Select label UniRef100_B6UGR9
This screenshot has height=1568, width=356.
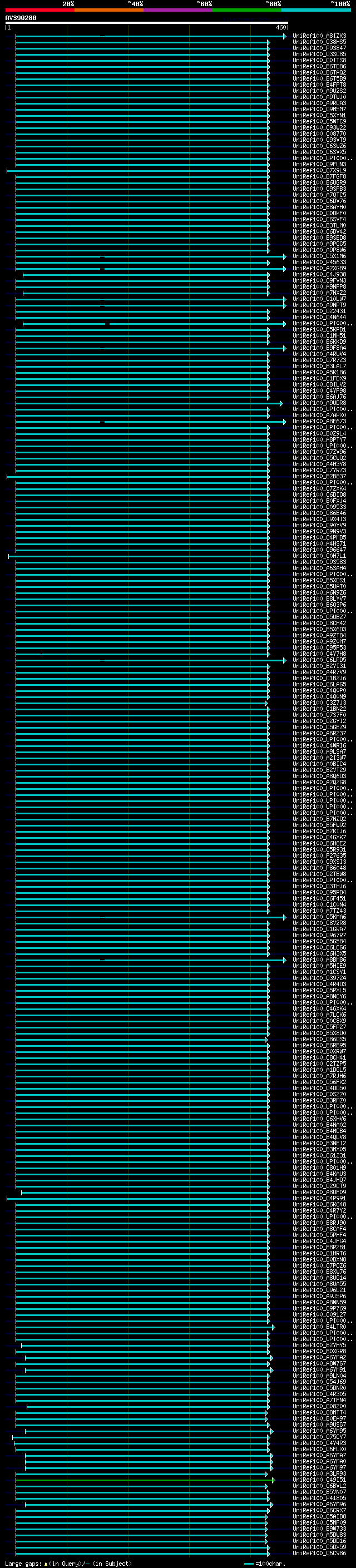coord(319,182)
